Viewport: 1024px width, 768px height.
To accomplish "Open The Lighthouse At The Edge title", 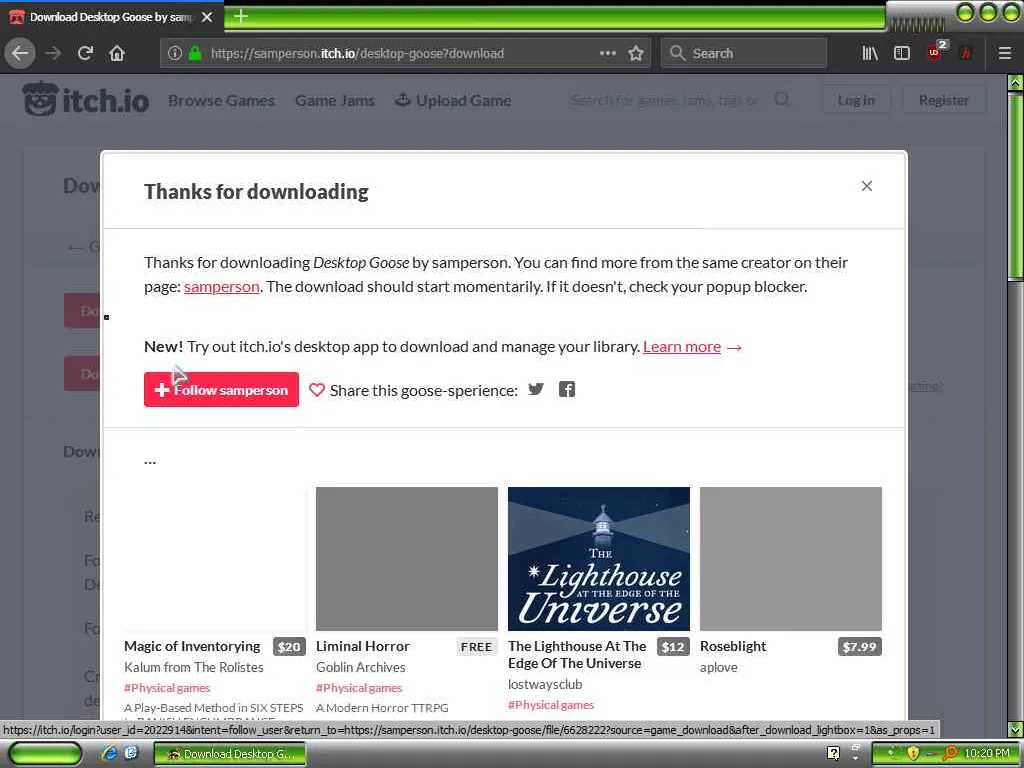I will (x=577, y=654).
